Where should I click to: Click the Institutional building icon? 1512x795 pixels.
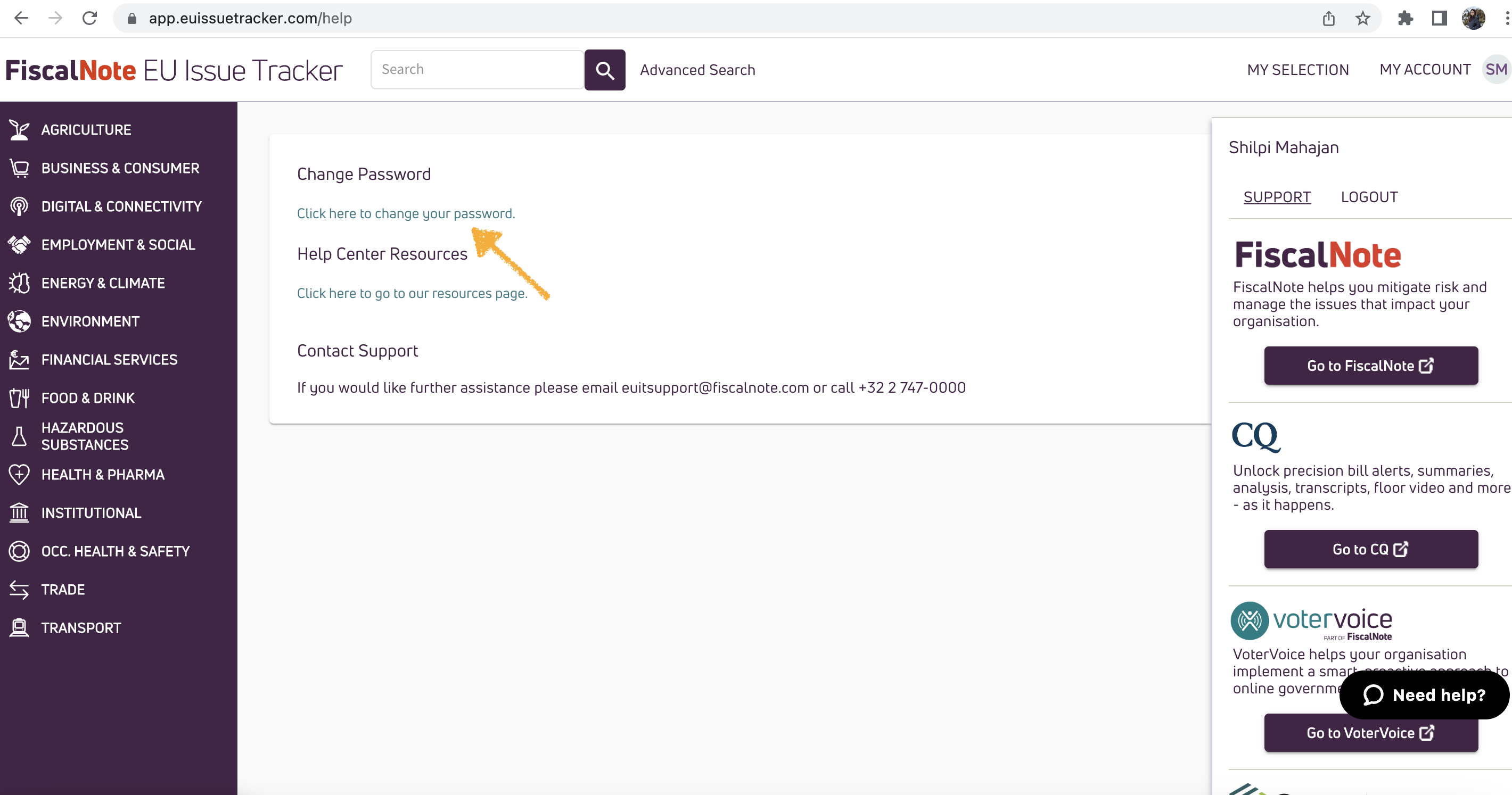click(x=19, y=513)
